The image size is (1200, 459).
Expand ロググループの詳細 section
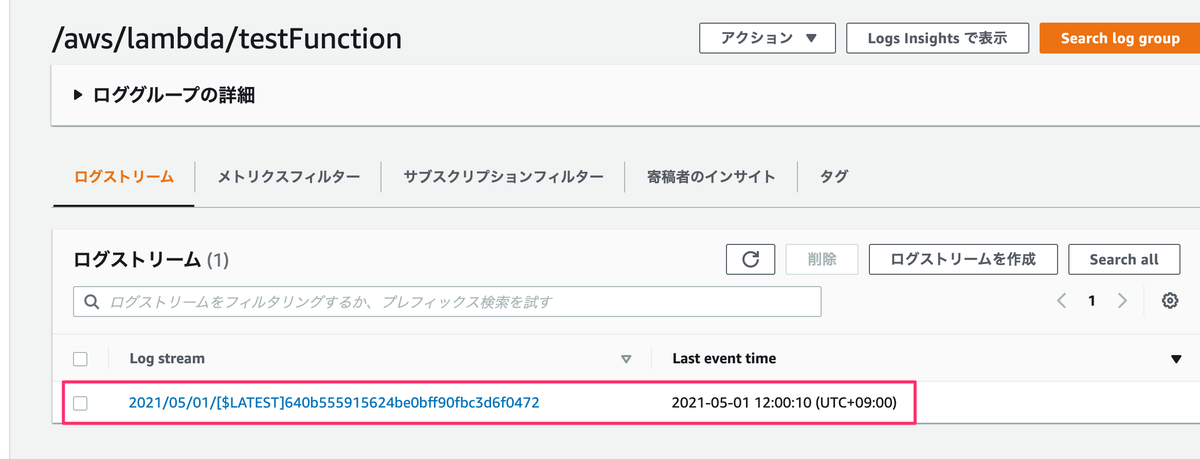[x=164, y=96]
